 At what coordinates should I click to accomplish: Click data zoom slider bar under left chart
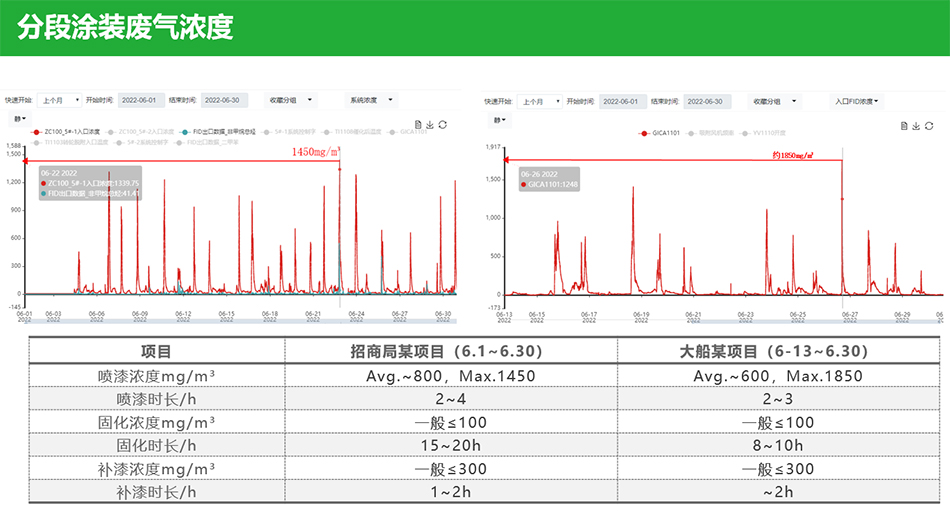coord(241,321)
